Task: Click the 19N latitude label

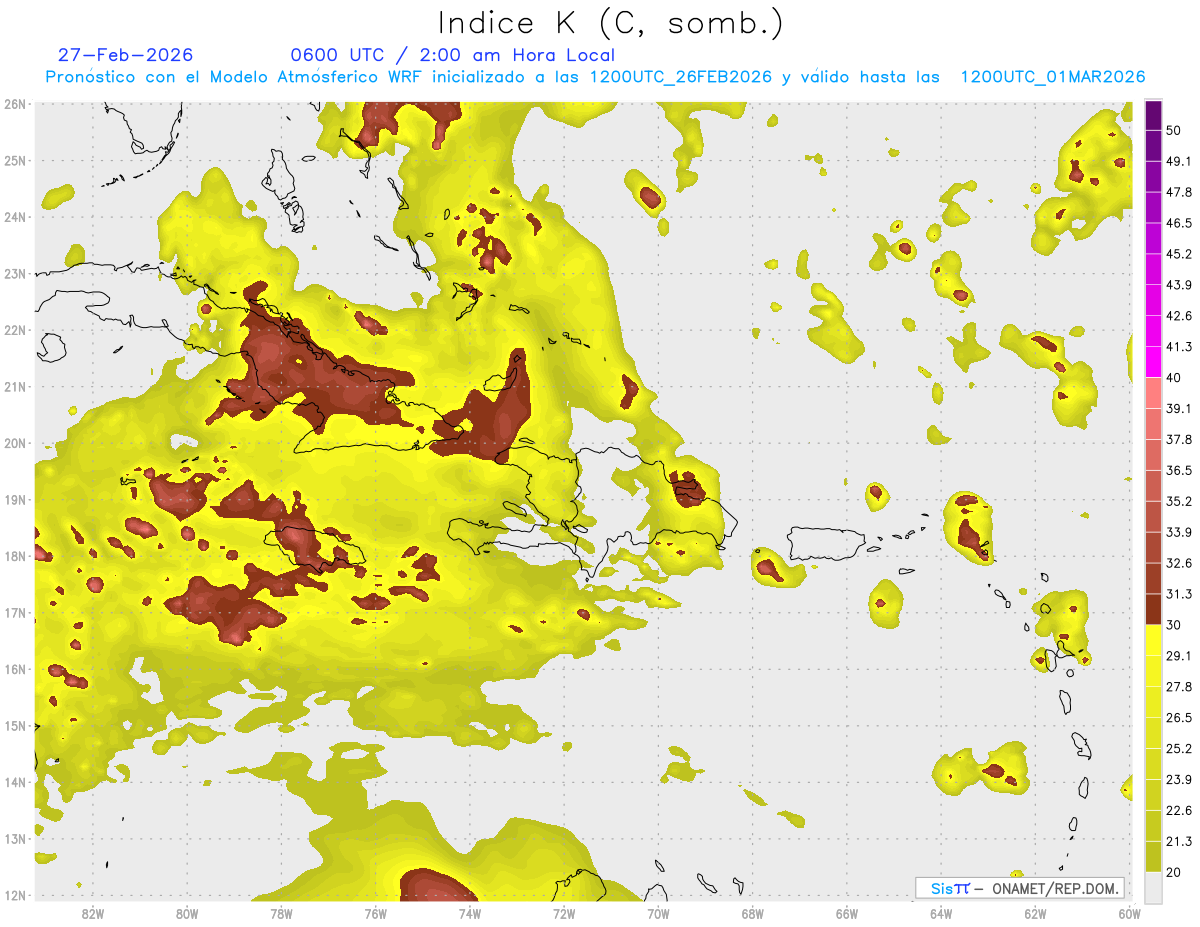Action: tap(15, 499)
